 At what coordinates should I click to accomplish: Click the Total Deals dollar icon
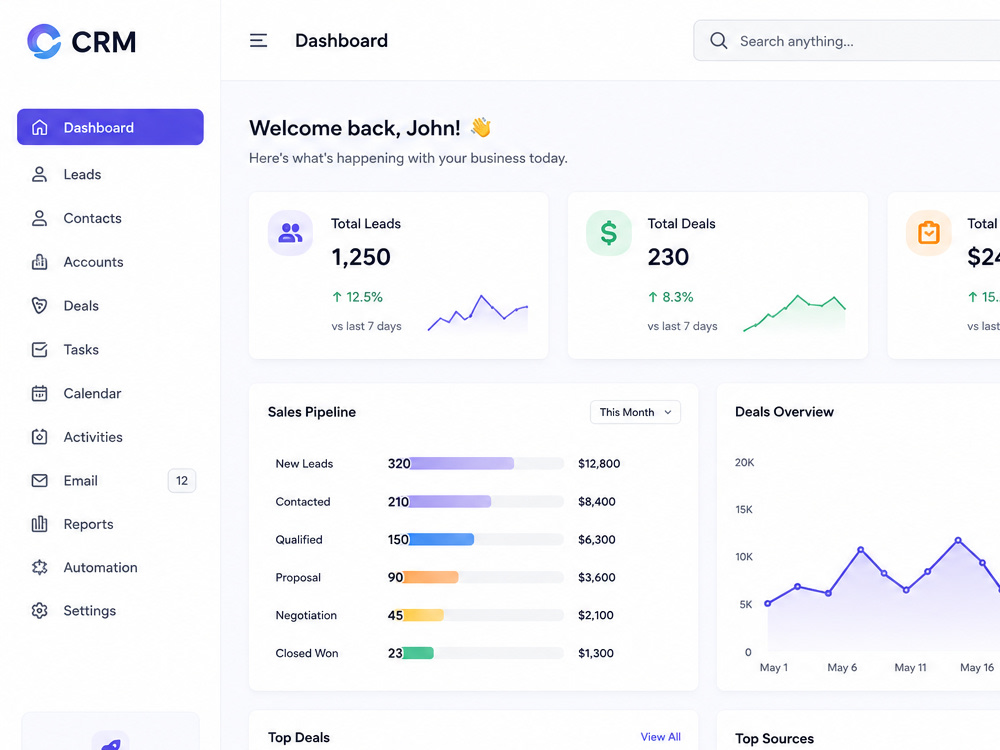[x=609, y=233]
